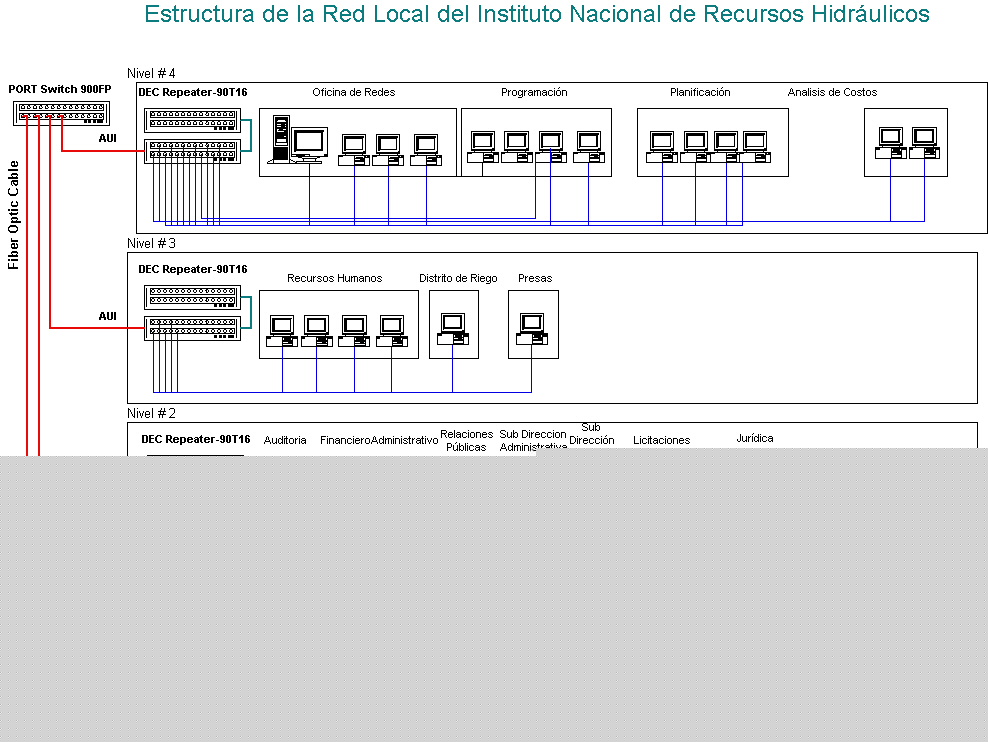988x742 pixels.
Task: Select the Presas computer icon
Action: tap(532, 329)
